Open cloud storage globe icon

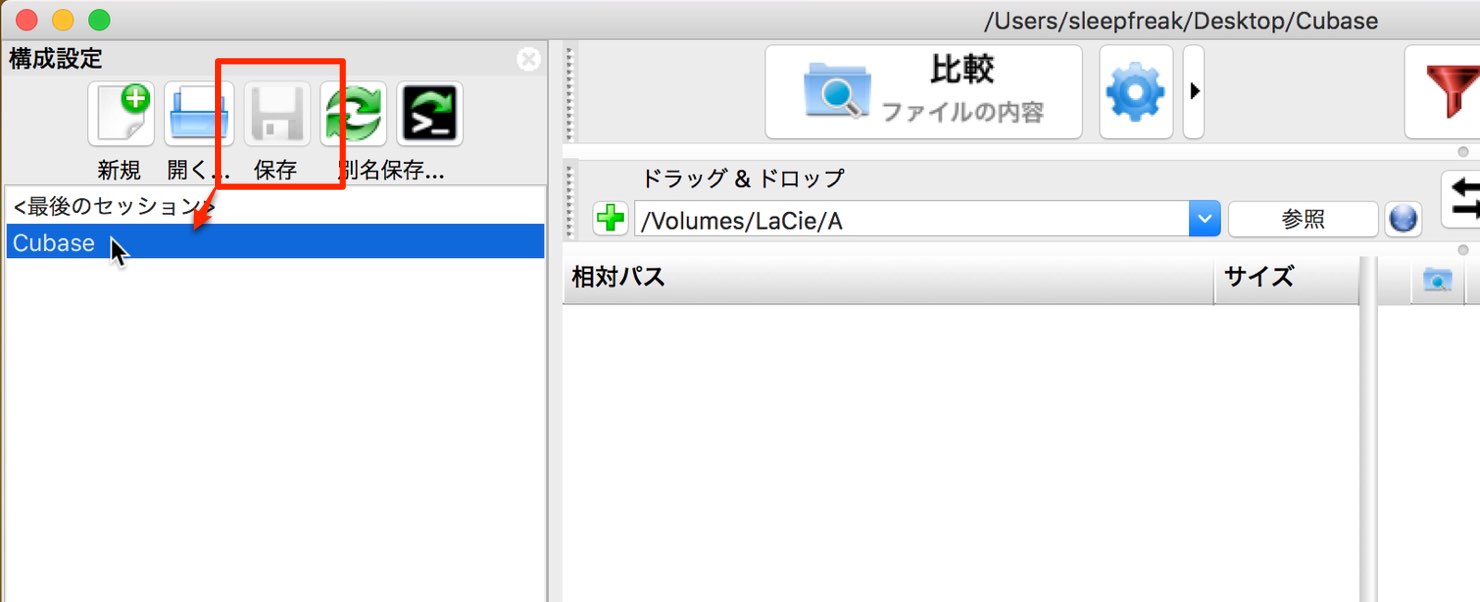1404,220
